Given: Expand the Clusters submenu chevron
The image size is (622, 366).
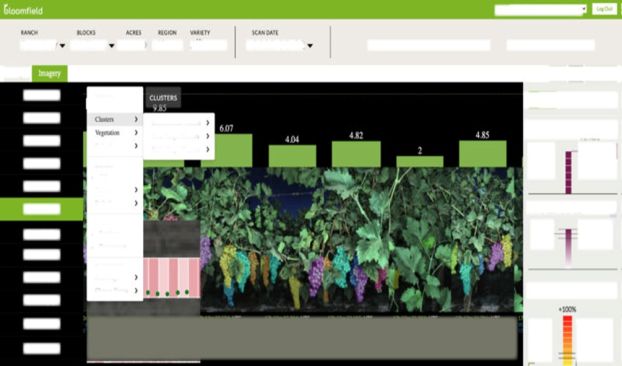Looking at the screenshot, I should coord(136,119).
